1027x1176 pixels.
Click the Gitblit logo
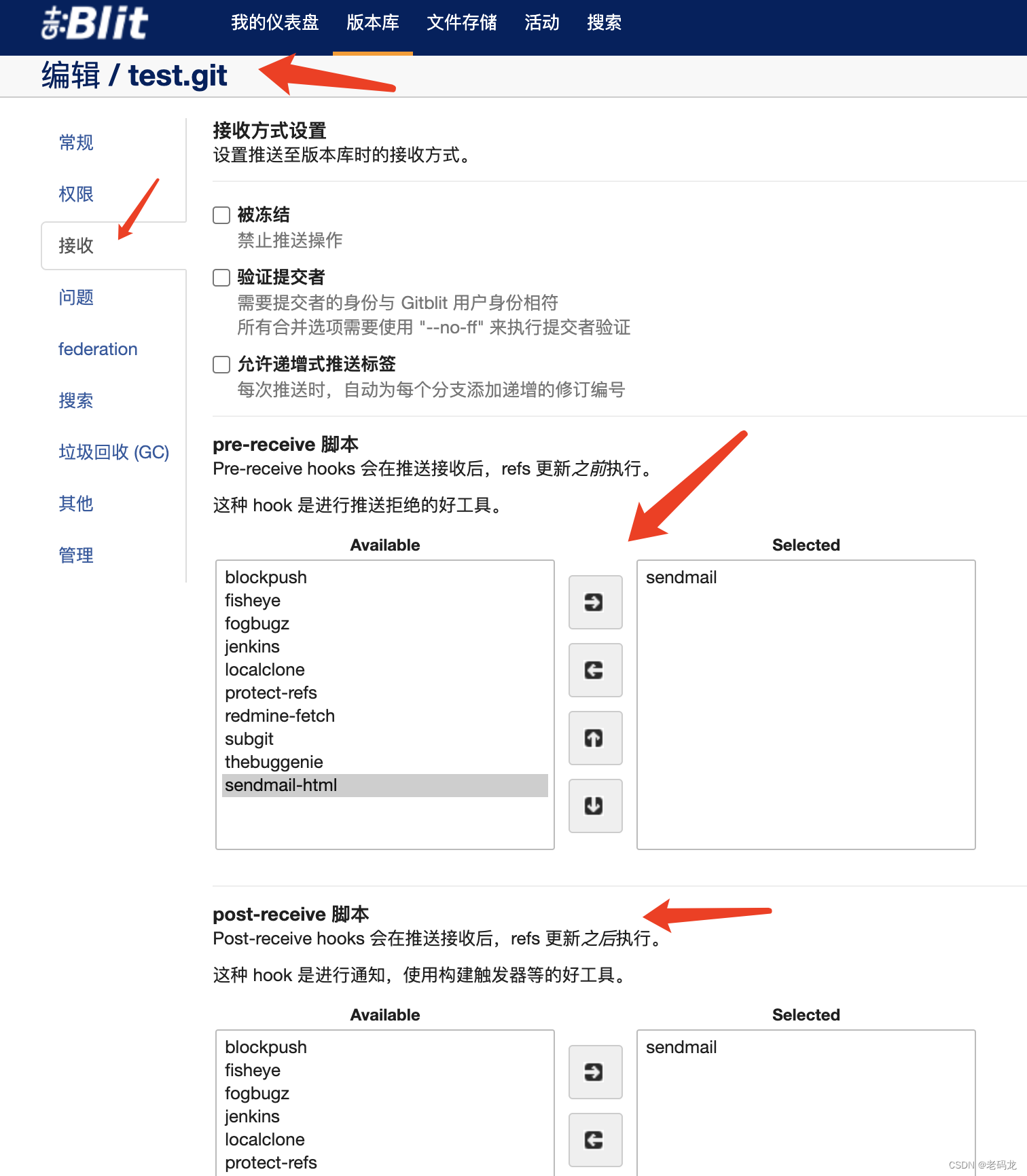tap(95, 23)
